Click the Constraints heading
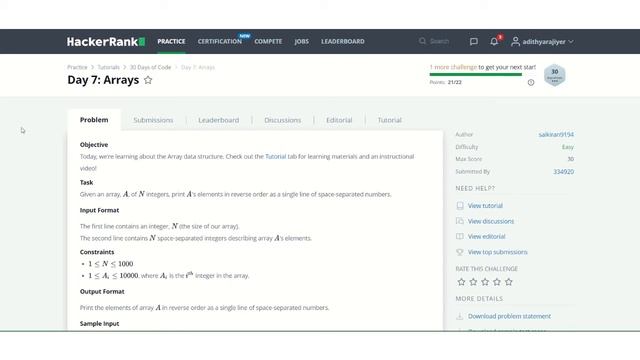 click(x=97, y=252)
